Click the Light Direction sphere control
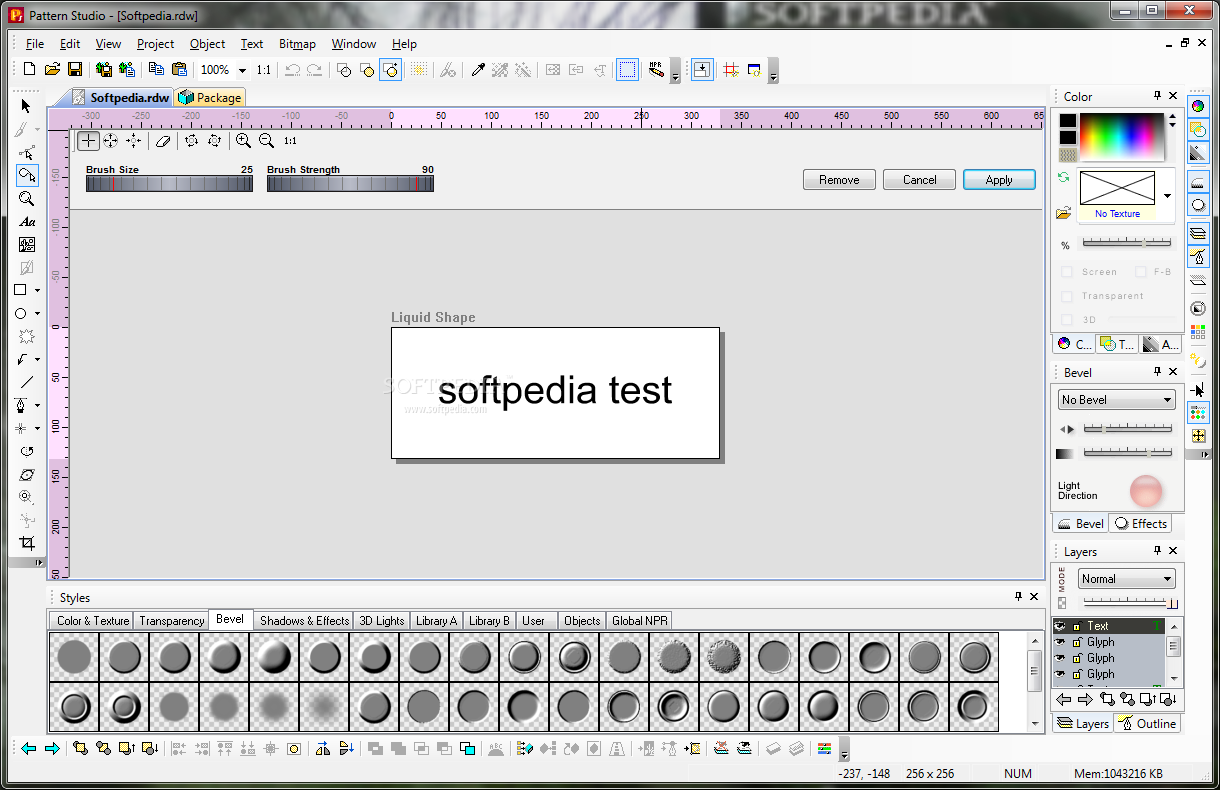 [1146, 491]
